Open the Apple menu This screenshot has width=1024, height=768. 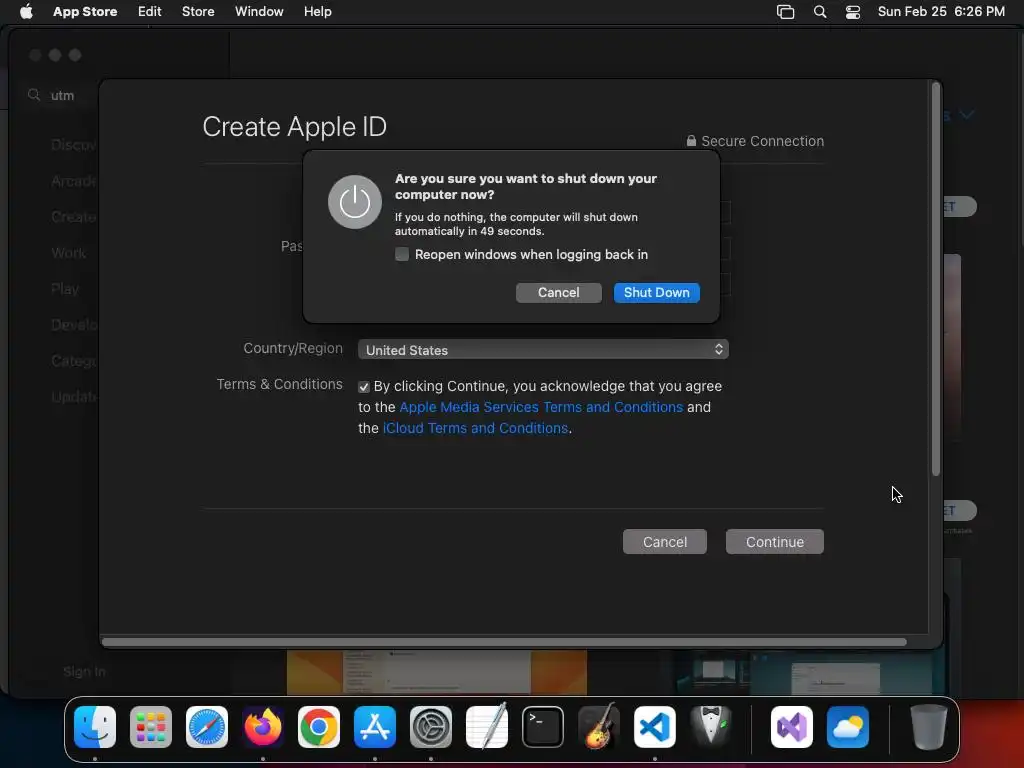coord(26,11)
